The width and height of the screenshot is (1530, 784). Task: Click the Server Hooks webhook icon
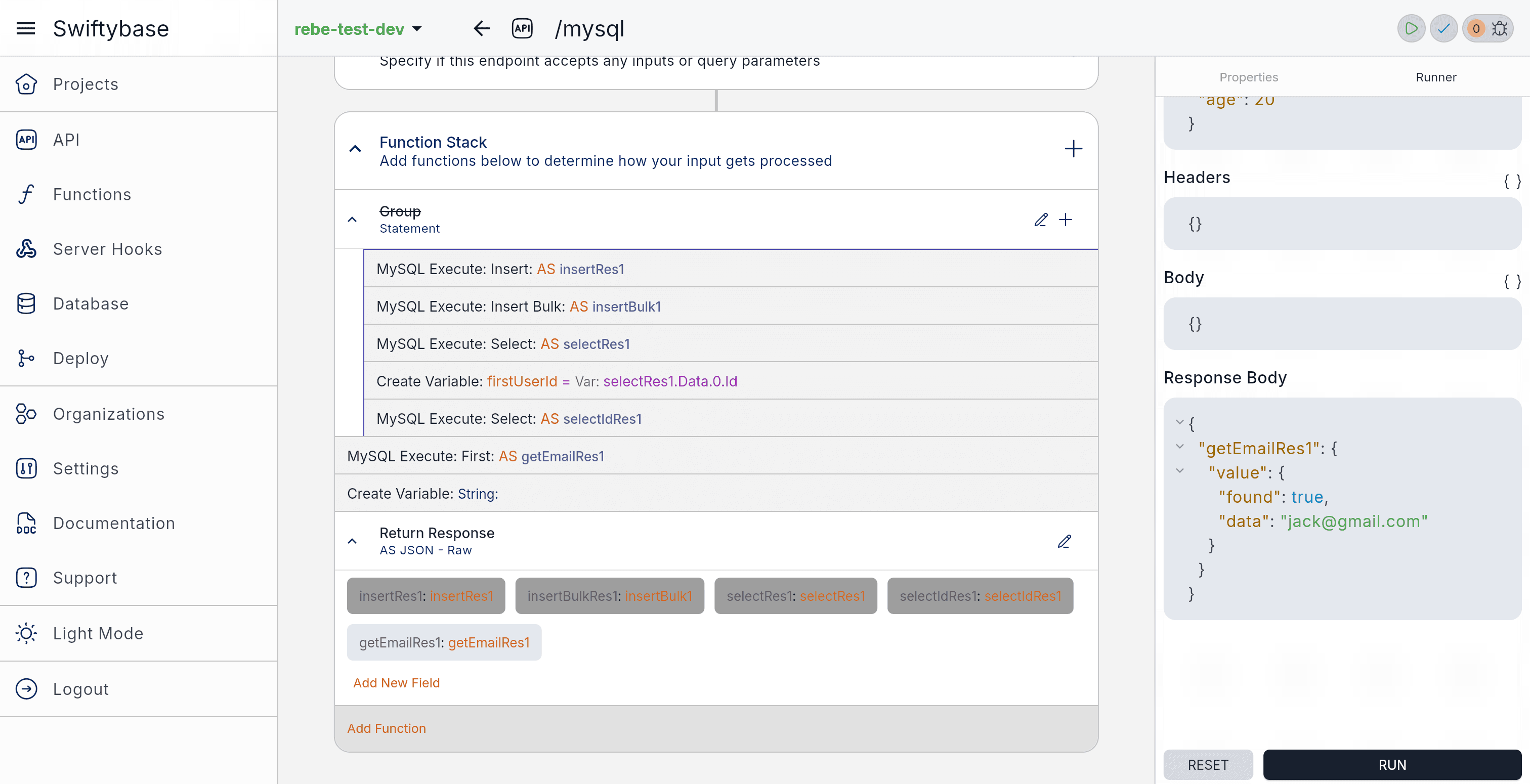[x=26, y=249]
